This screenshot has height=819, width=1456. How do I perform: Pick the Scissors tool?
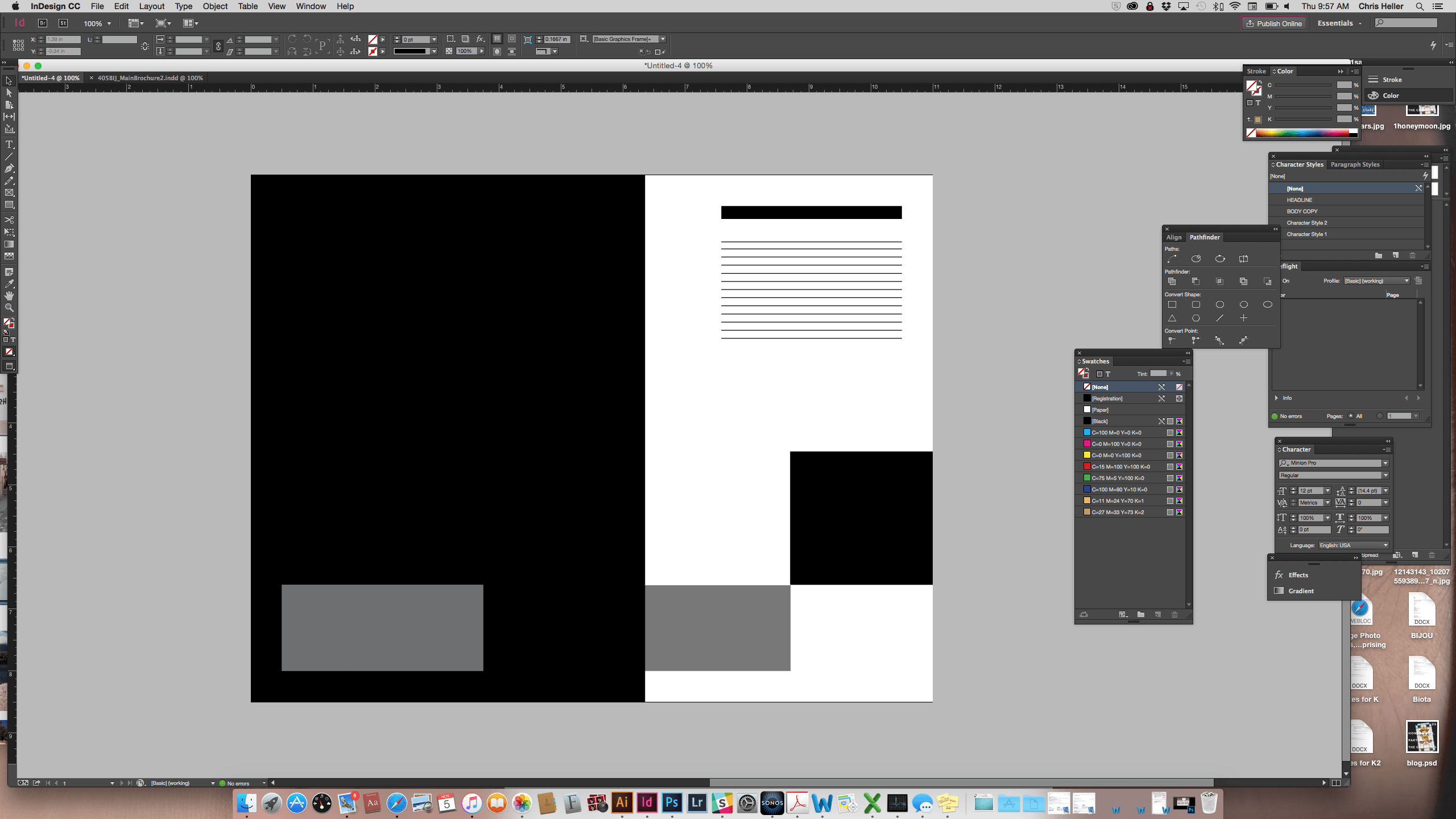click(9, 220)
